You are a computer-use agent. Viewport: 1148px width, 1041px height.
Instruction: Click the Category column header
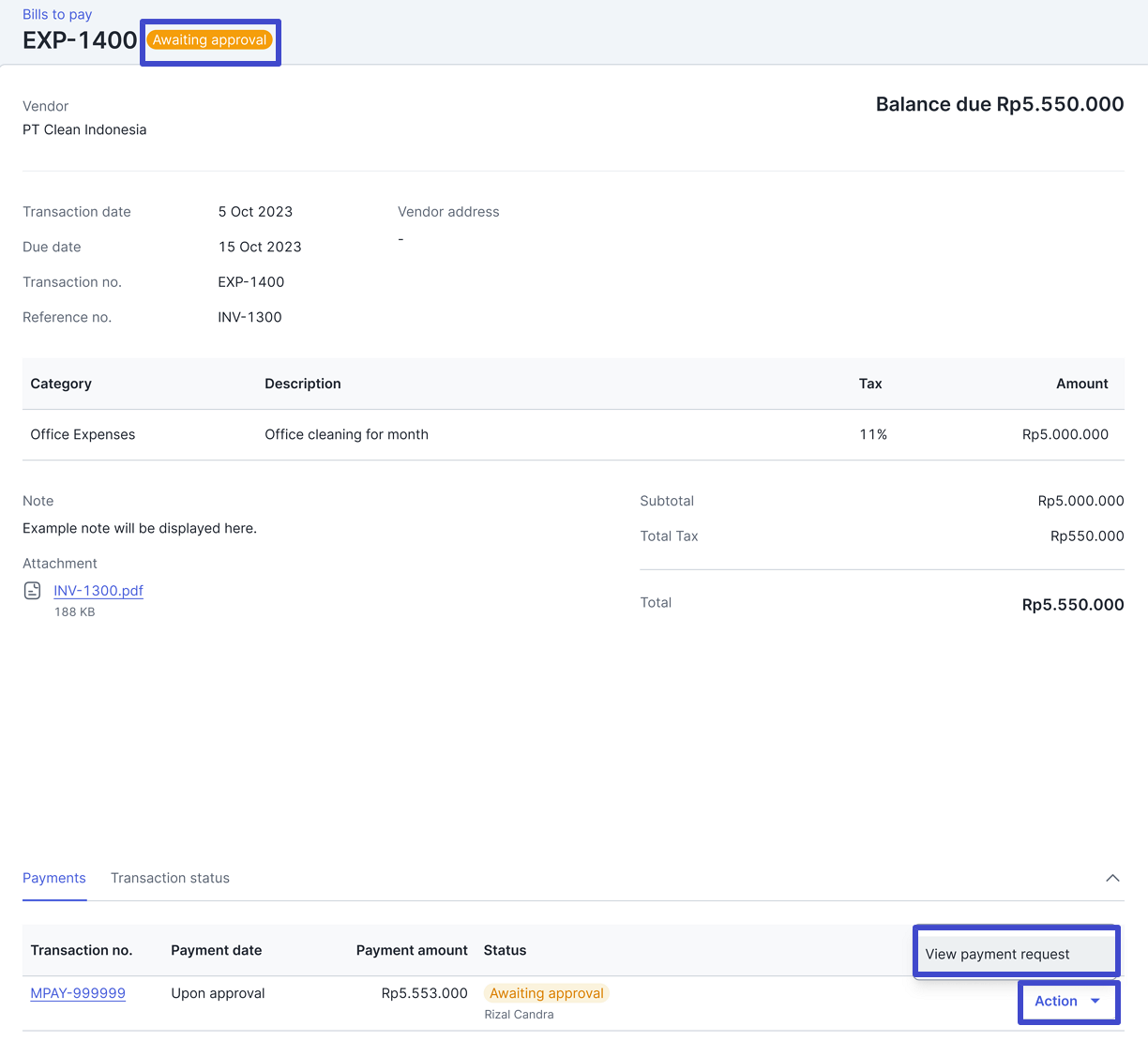click(x=61, y=384)
